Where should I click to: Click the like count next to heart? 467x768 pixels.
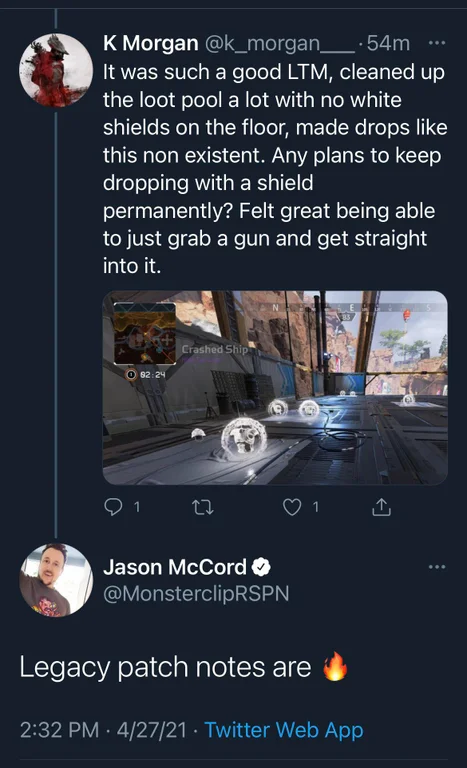click(316, 507)
